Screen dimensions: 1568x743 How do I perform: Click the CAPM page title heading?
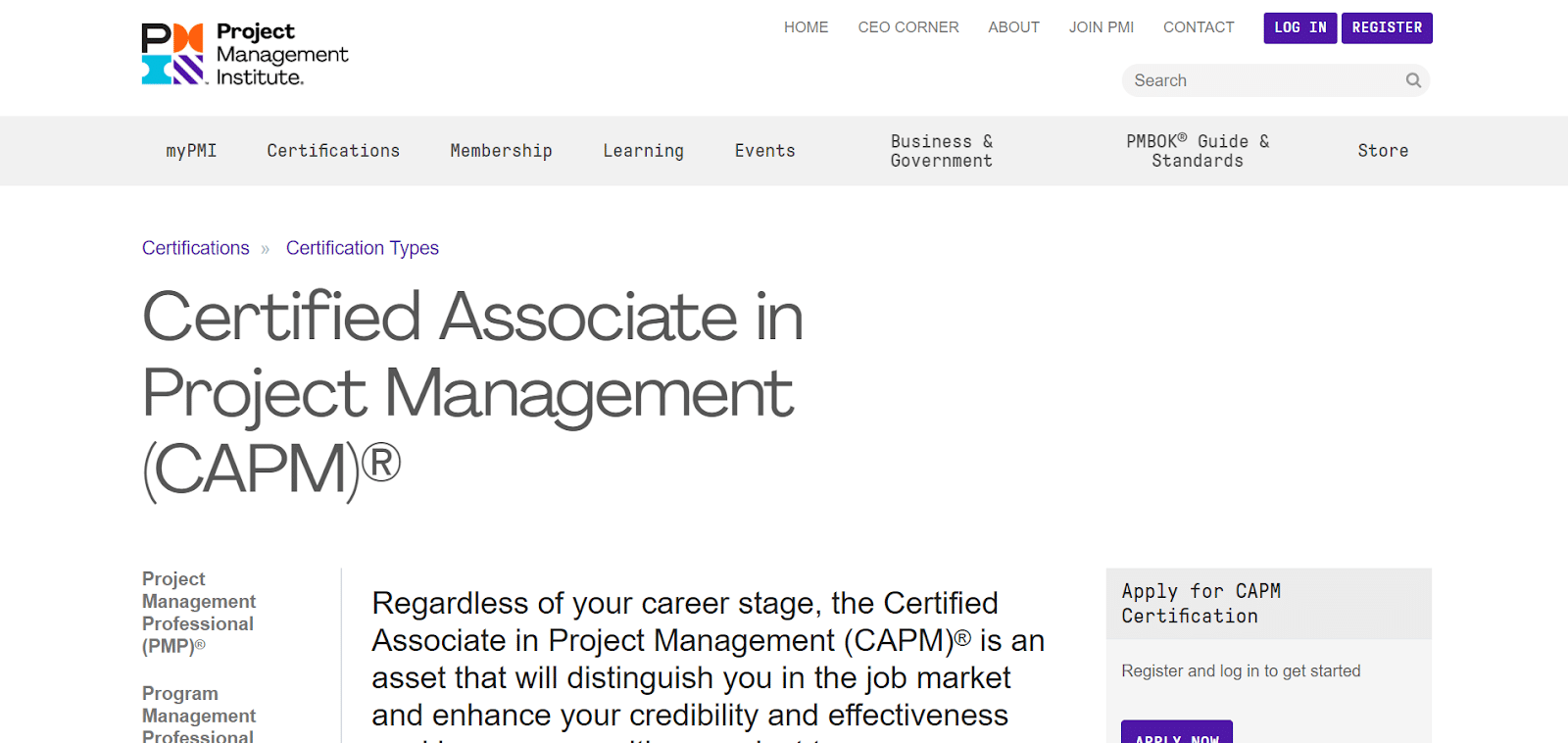coord(472,393)
